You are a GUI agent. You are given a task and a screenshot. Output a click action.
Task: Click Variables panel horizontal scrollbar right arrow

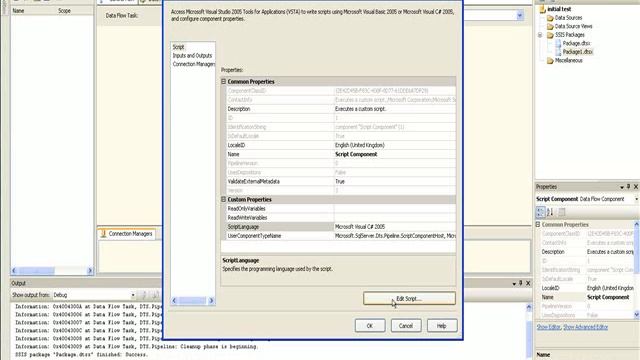[90, 271]
